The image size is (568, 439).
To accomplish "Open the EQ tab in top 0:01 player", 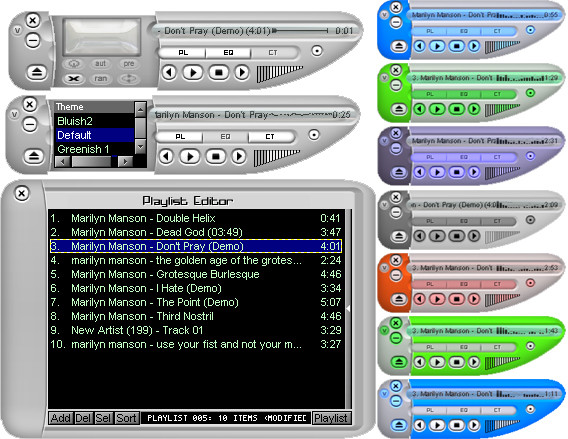I will tap(228, 53).
